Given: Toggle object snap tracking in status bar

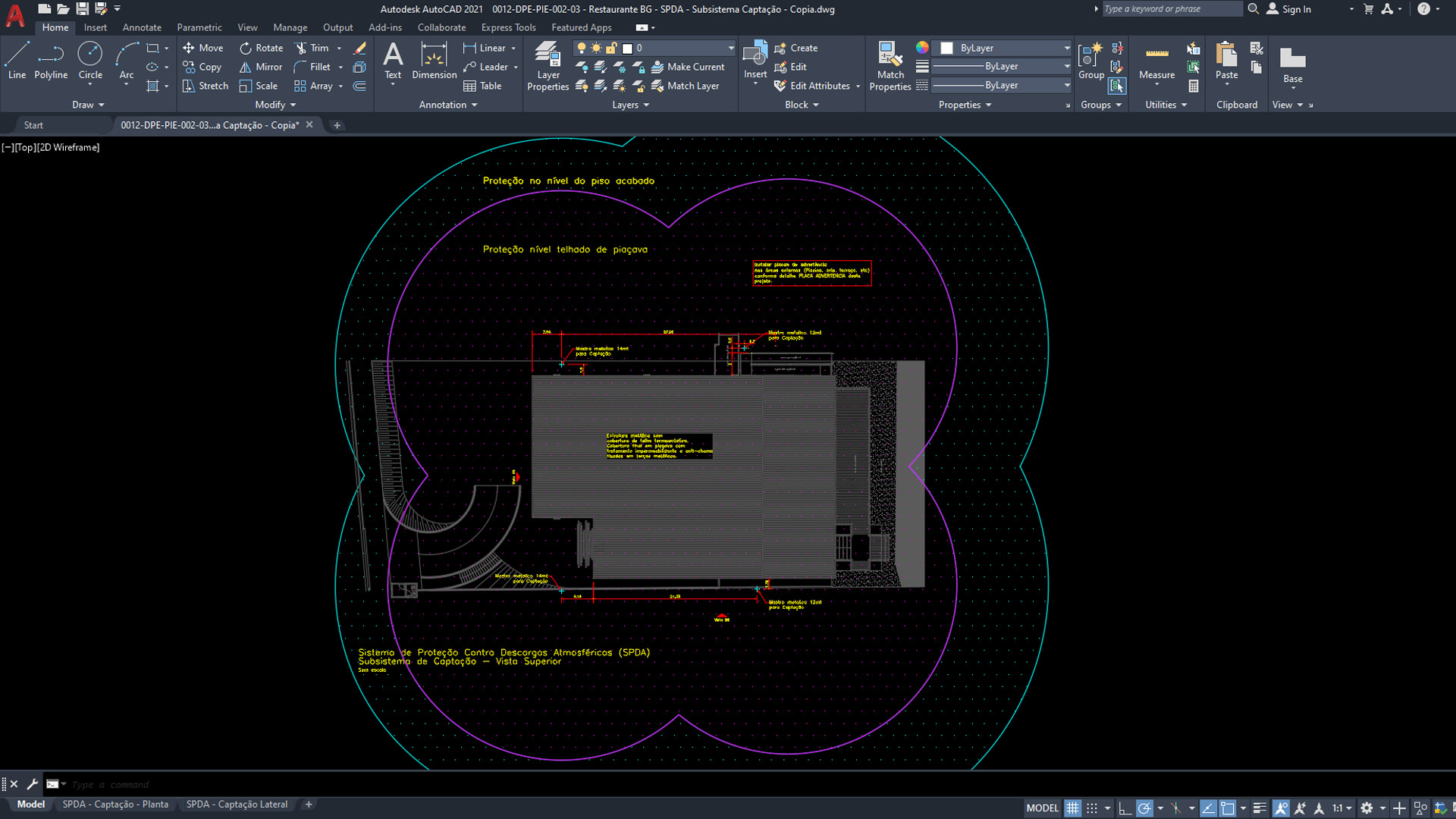Looking at the screenshot, I should [x=1208, y=808].
